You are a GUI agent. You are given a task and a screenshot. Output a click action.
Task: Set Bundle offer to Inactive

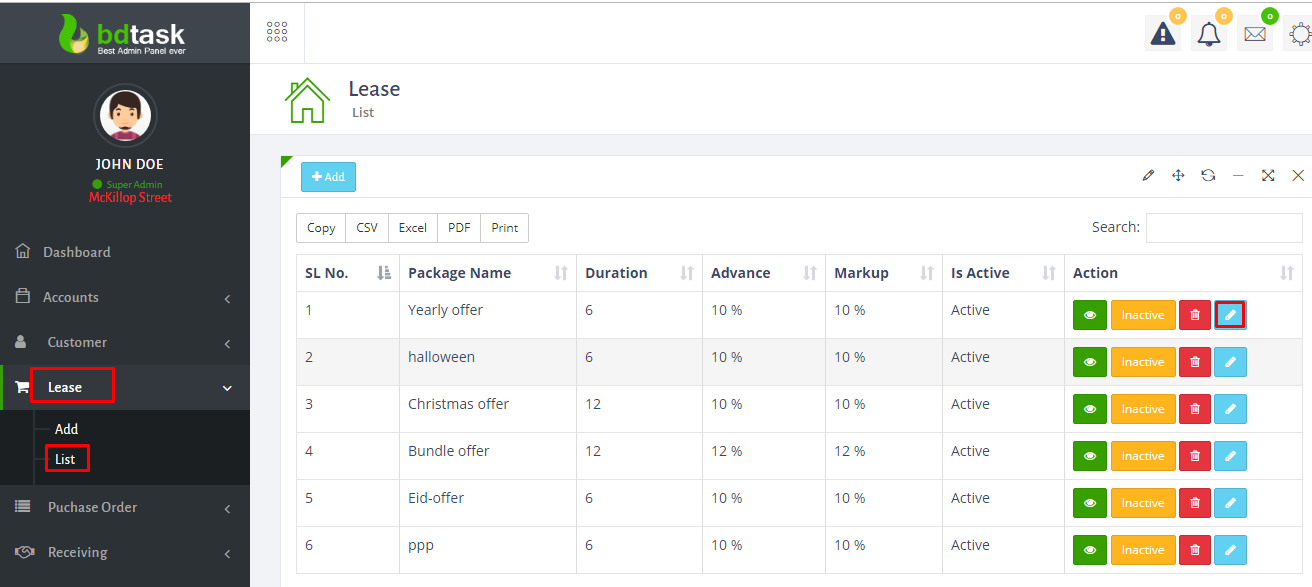[1142, 456]
